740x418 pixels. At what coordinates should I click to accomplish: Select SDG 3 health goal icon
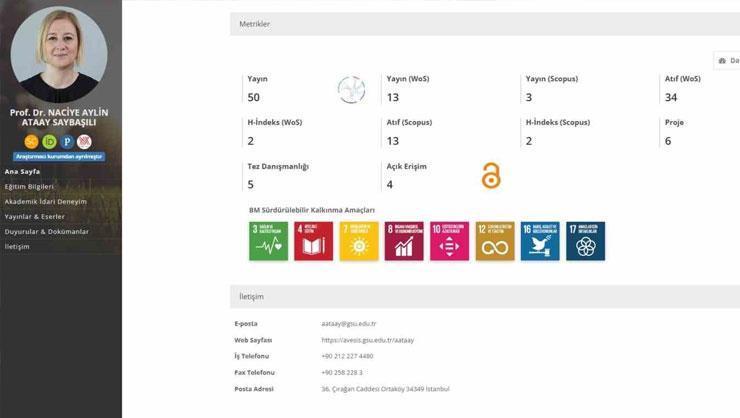click(x=268, y=241)
